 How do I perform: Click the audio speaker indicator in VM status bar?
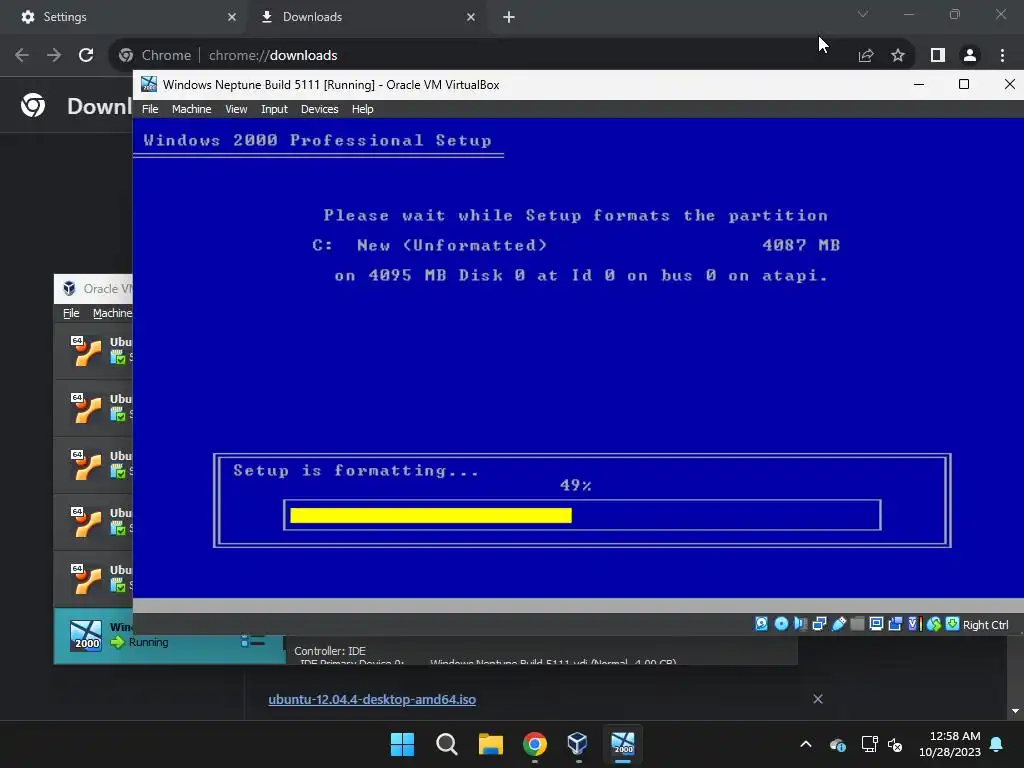(800, 624)
